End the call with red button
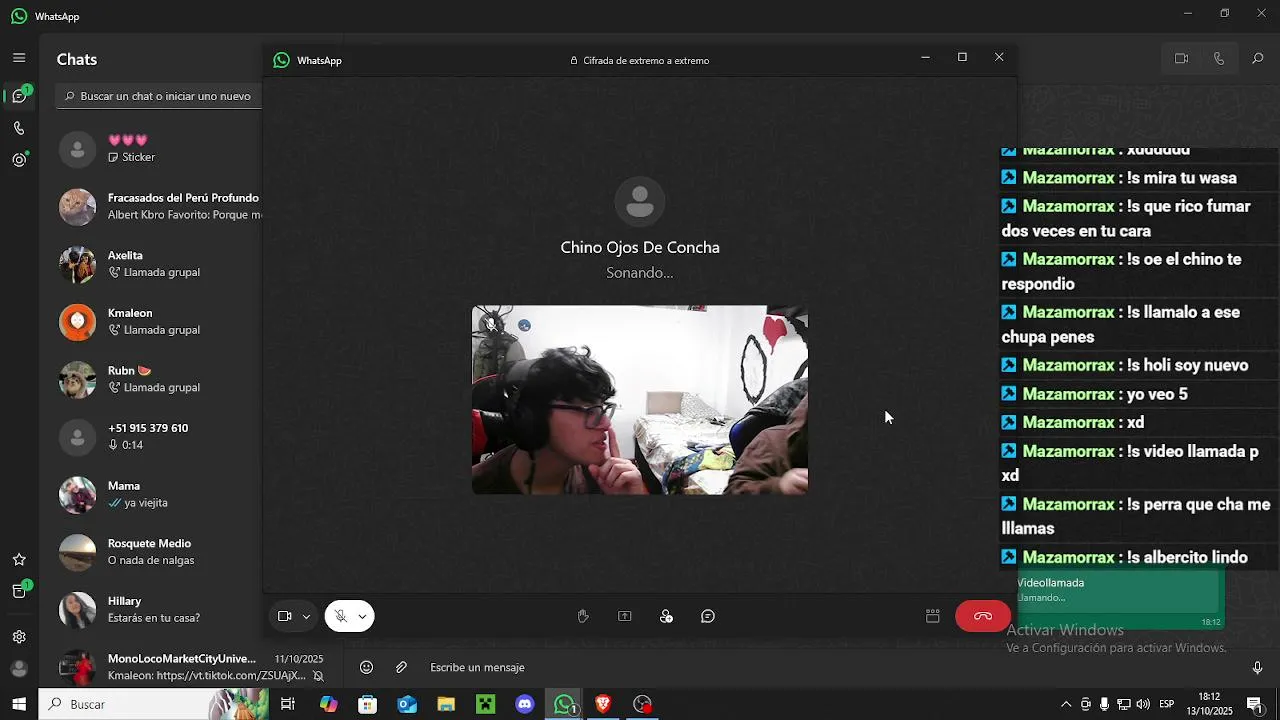 point(983,616)
